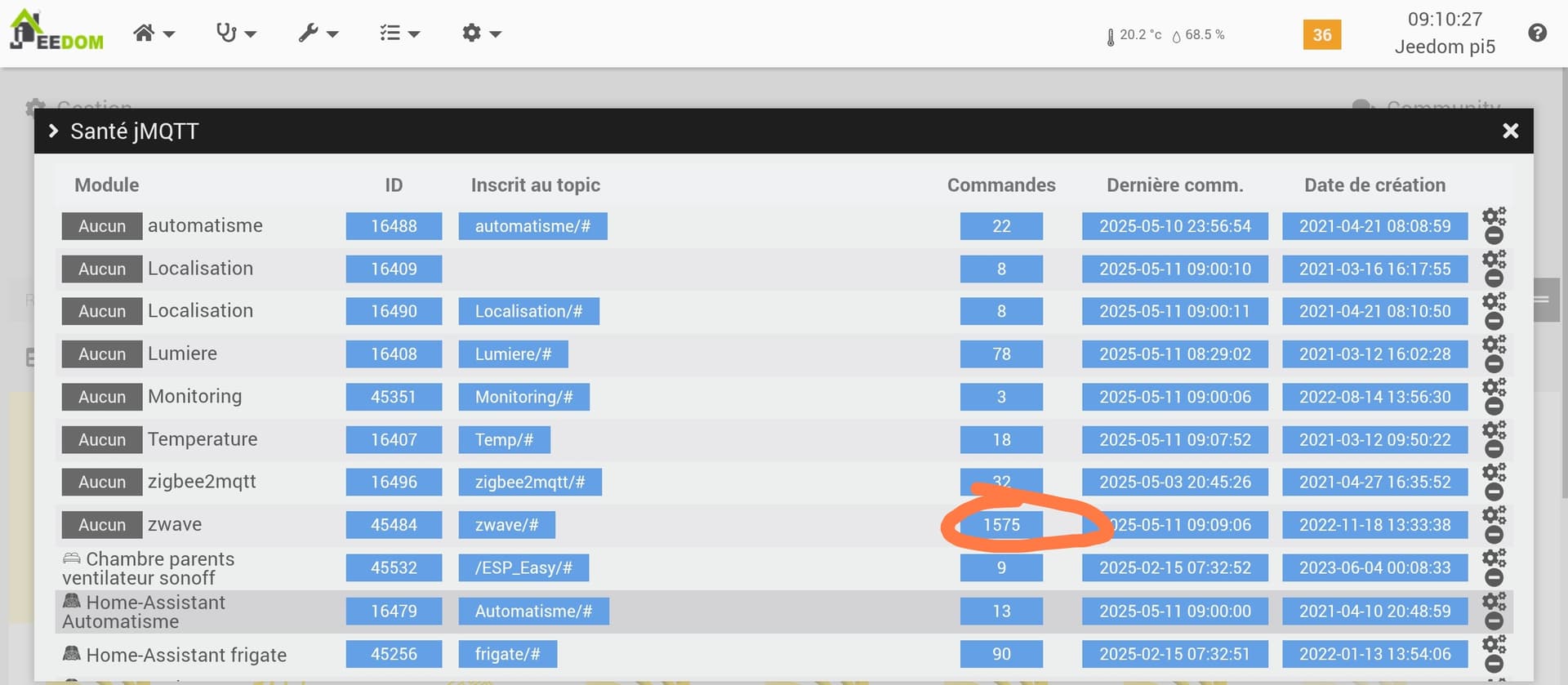The image size is (1568, 685).
Task: Open the automatisme module link
Action: coord(205,225)
